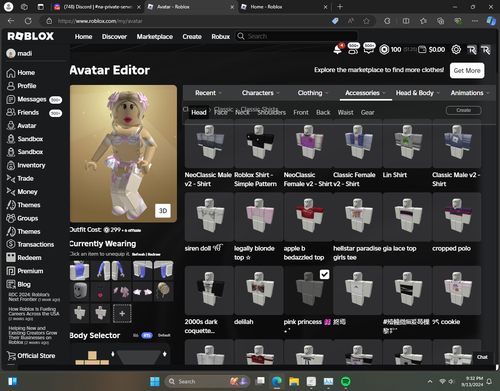Open Microsoft Edge from the taskbar
This screenshot has height=391, width=500.
[x=277, y=381]
